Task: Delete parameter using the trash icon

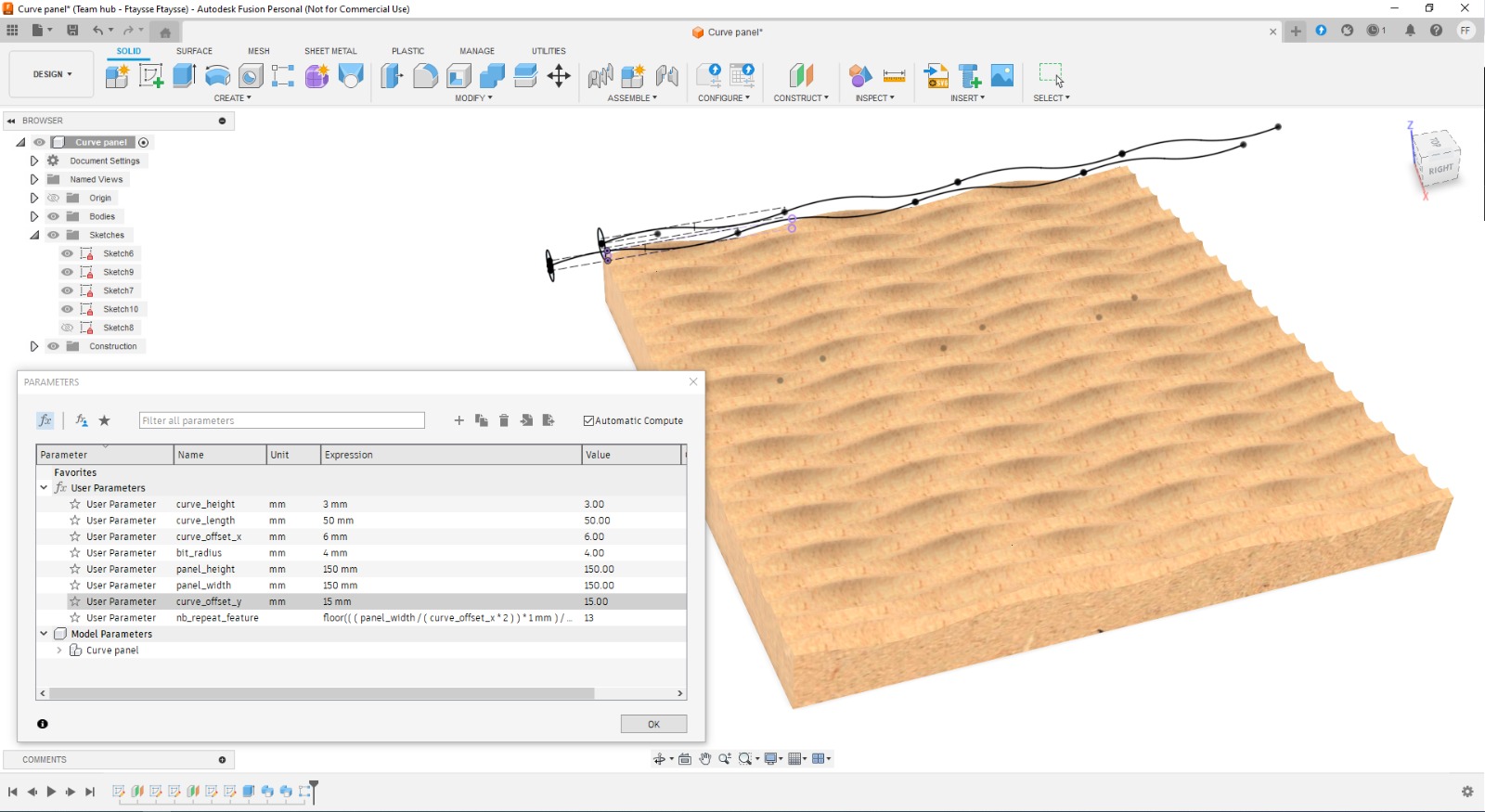Action: point(504,420)
